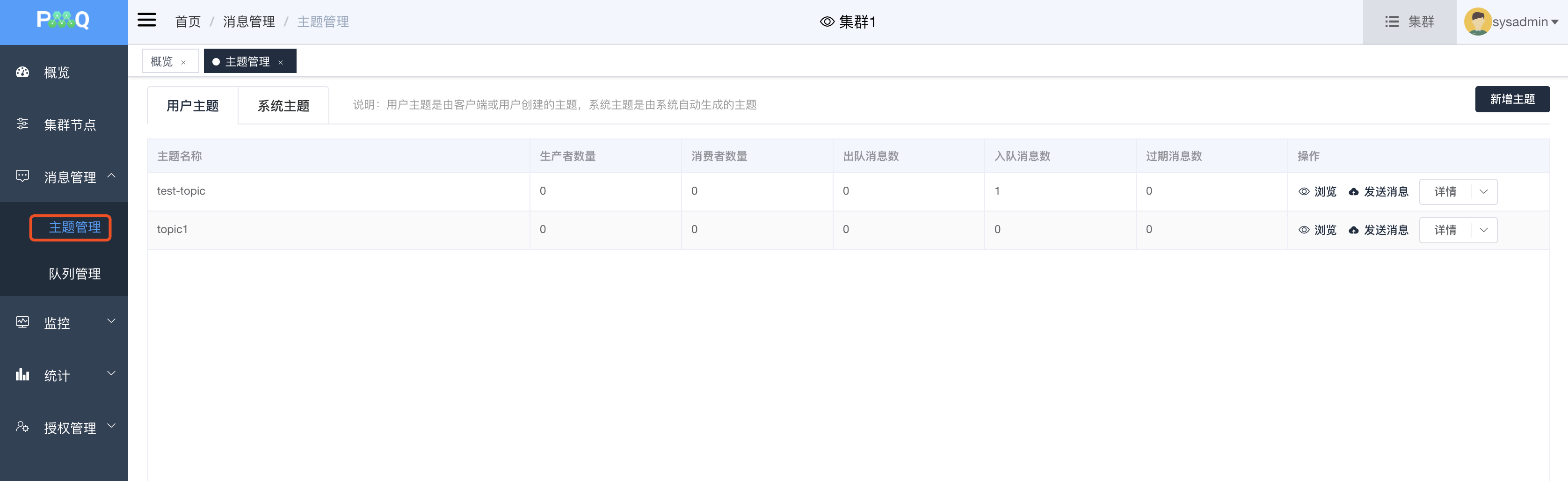Click the eye icon beside 集群1
Image resolution: width=1568 pixels, height=481 pixels.
pos(827,22)
